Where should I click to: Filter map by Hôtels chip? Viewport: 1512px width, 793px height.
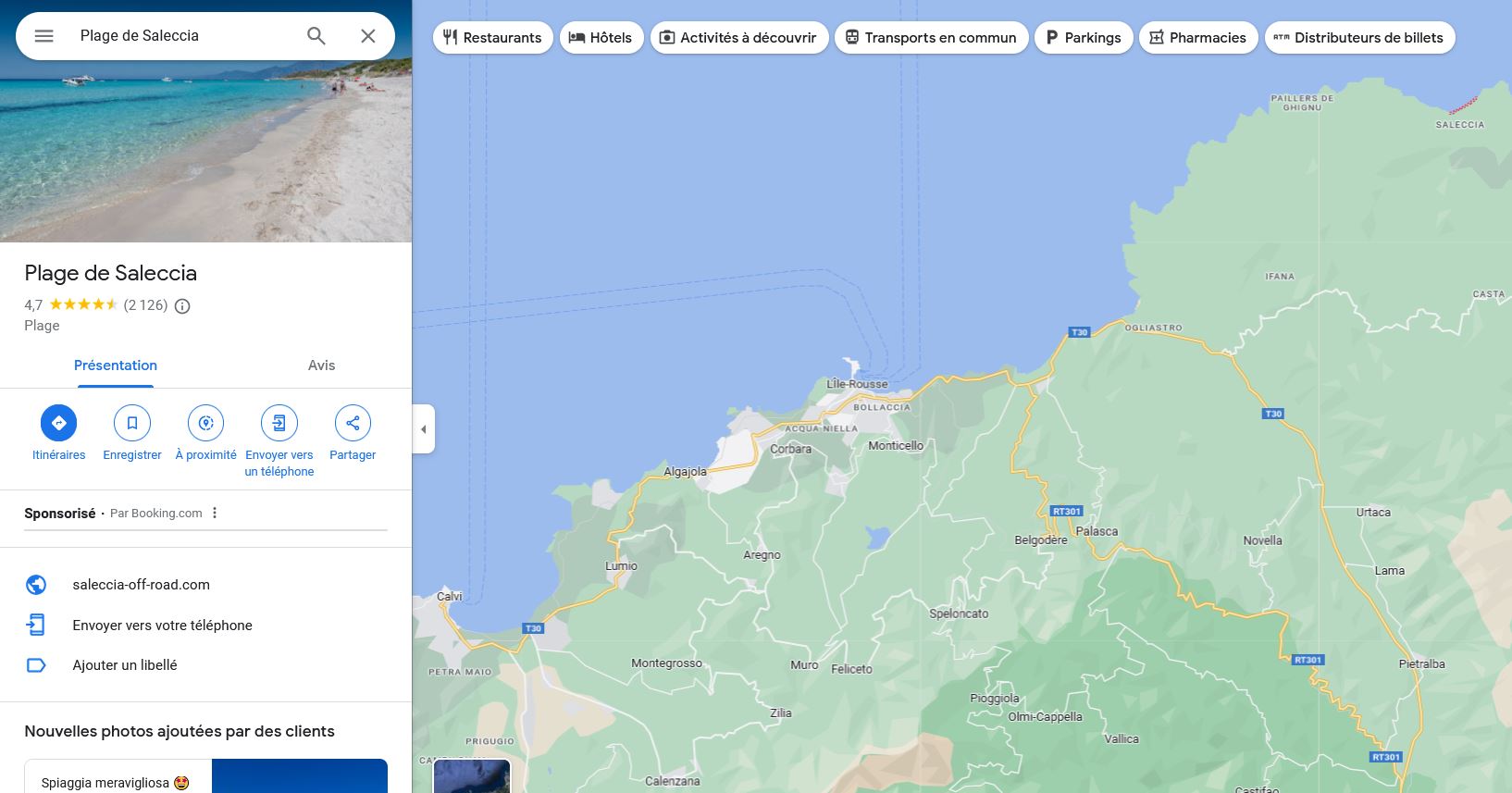pos(601,38)
